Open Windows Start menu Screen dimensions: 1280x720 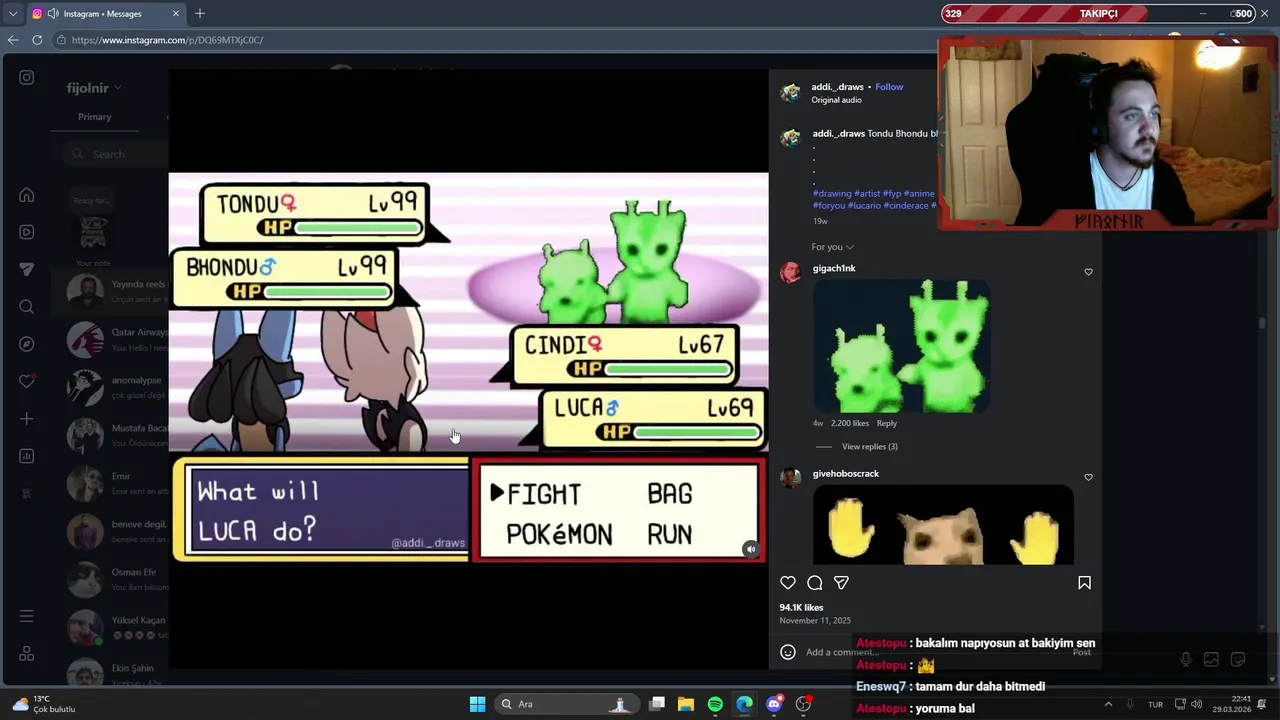[477, 704]
